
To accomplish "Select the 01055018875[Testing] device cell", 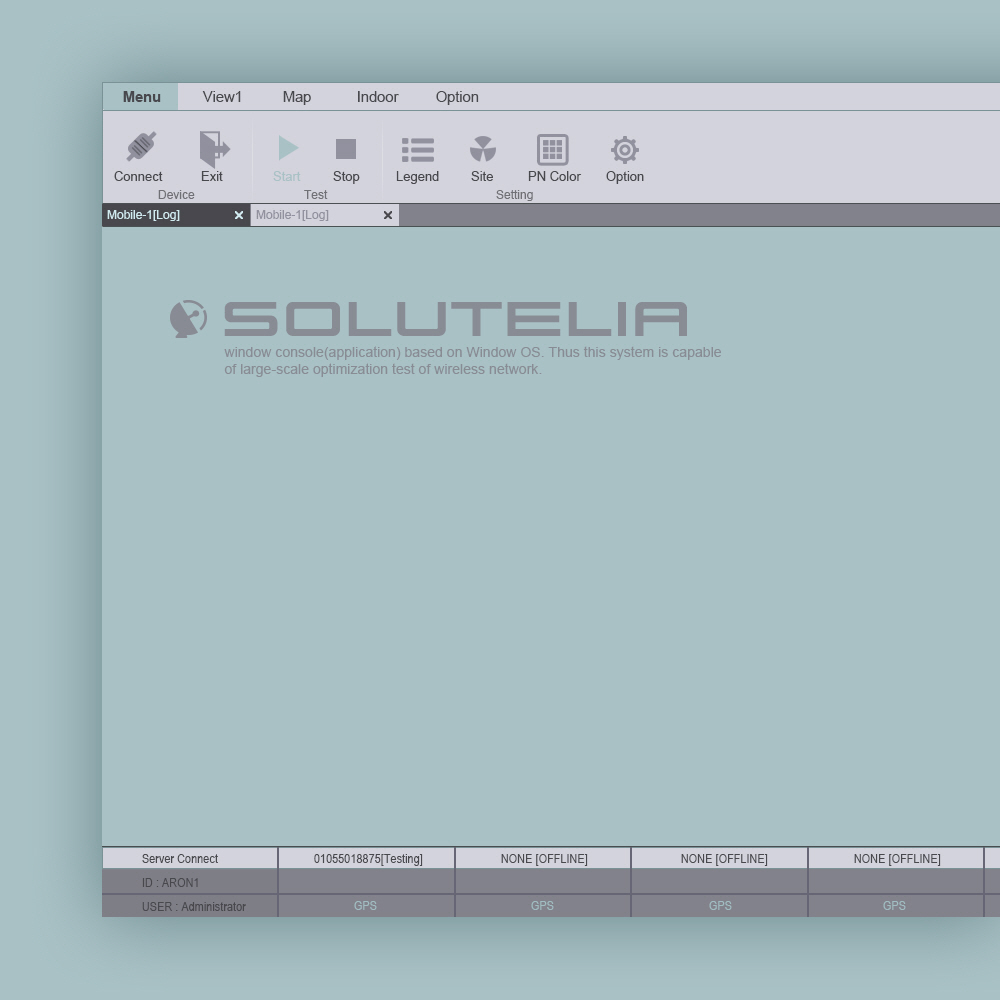I will (367, 858).
